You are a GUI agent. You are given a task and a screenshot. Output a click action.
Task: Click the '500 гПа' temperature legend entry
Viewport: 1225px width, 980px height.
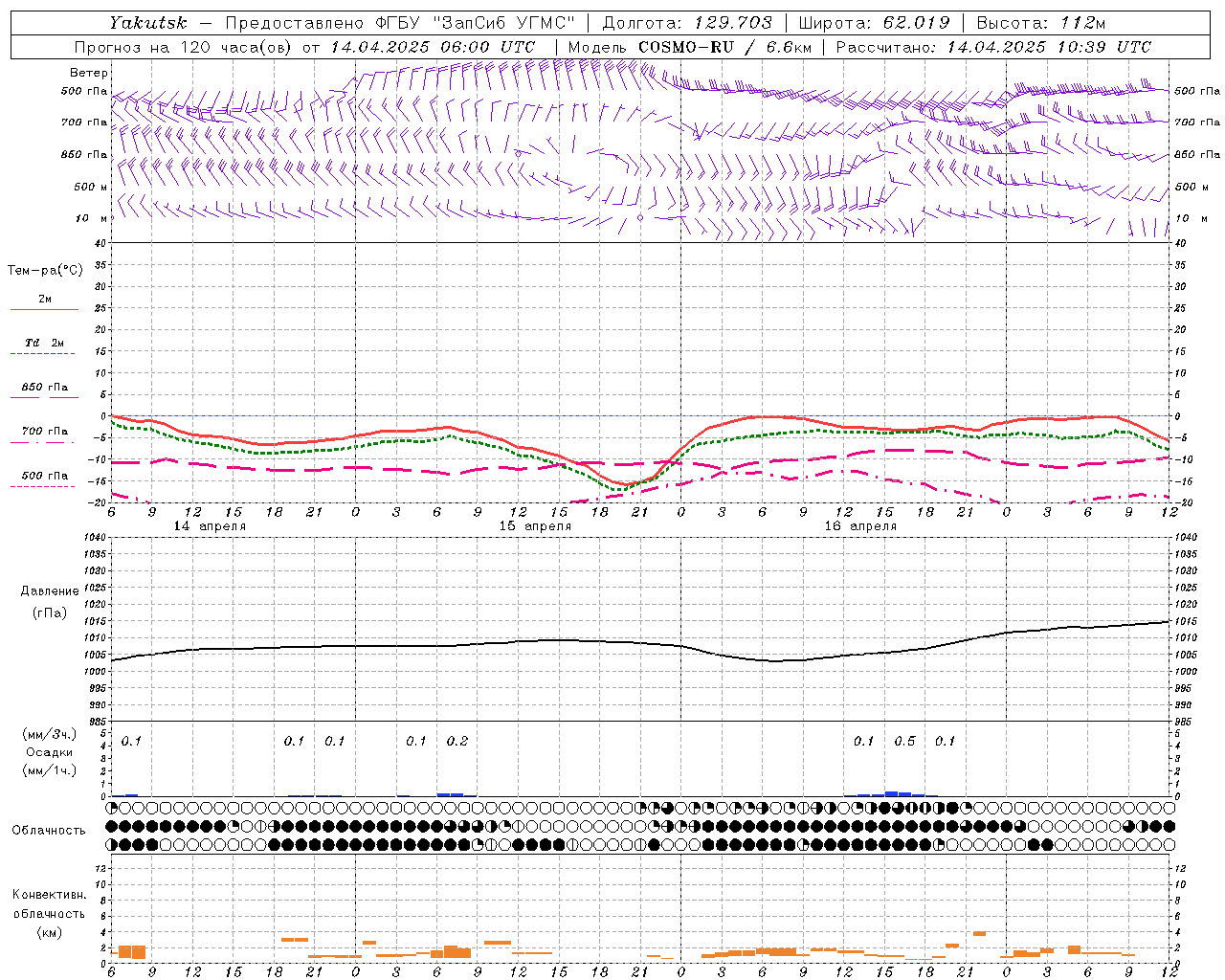tap(45, 476)
